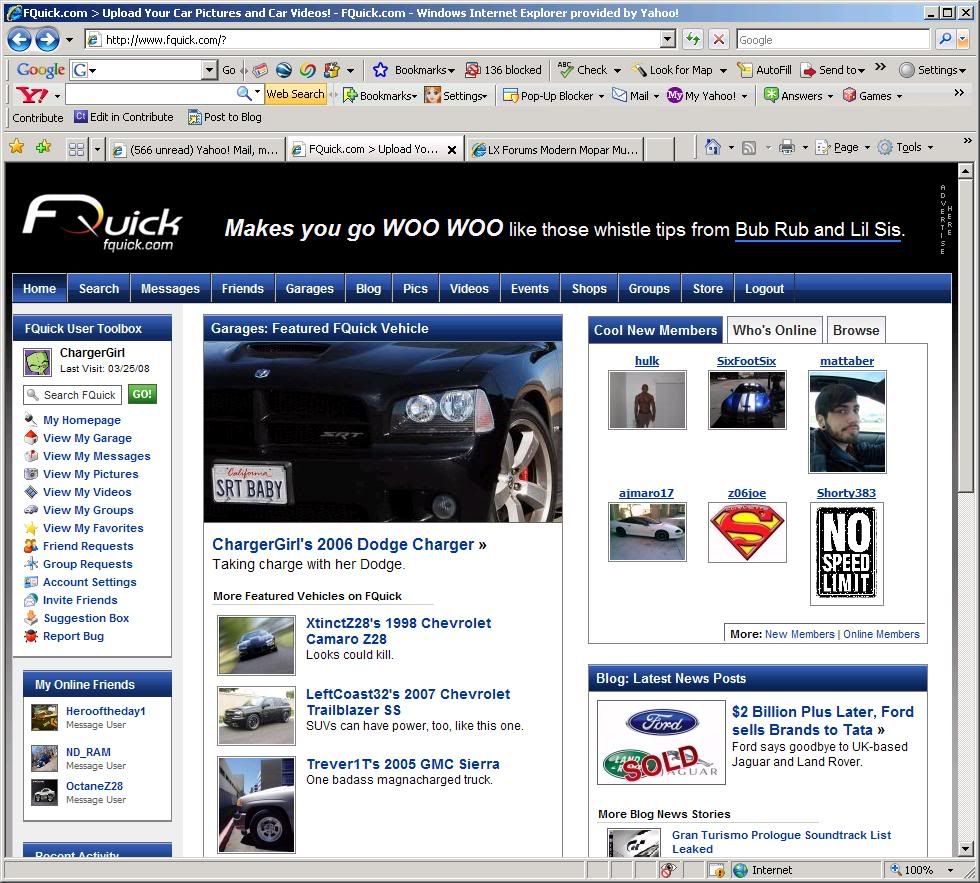Click the search magnifier beside Google box
Viewport: 980px width, 883px height.
945,39
